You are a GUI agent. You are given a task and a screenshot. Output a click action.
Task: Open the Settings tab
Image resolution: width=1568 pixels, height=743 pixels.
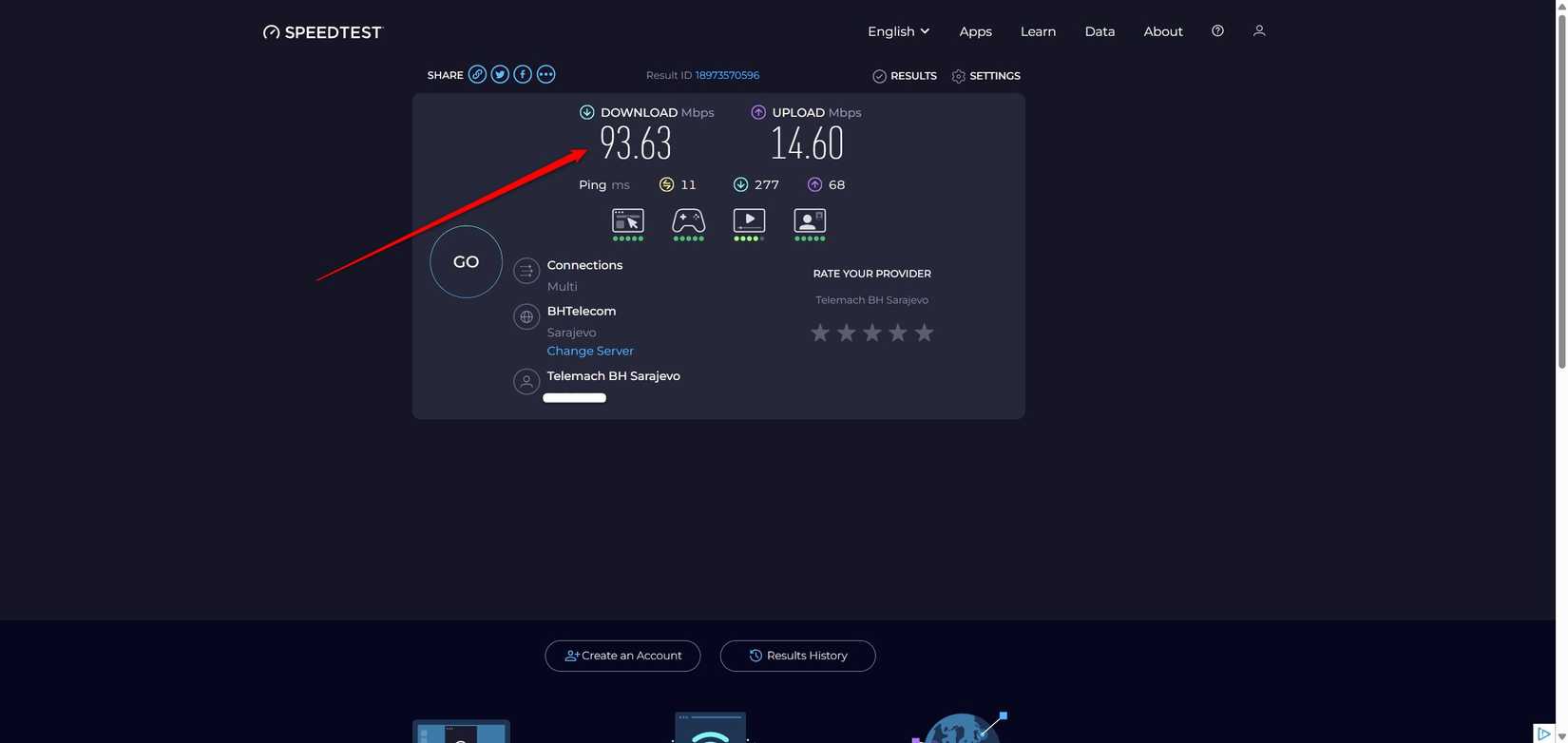coord(986,76)
